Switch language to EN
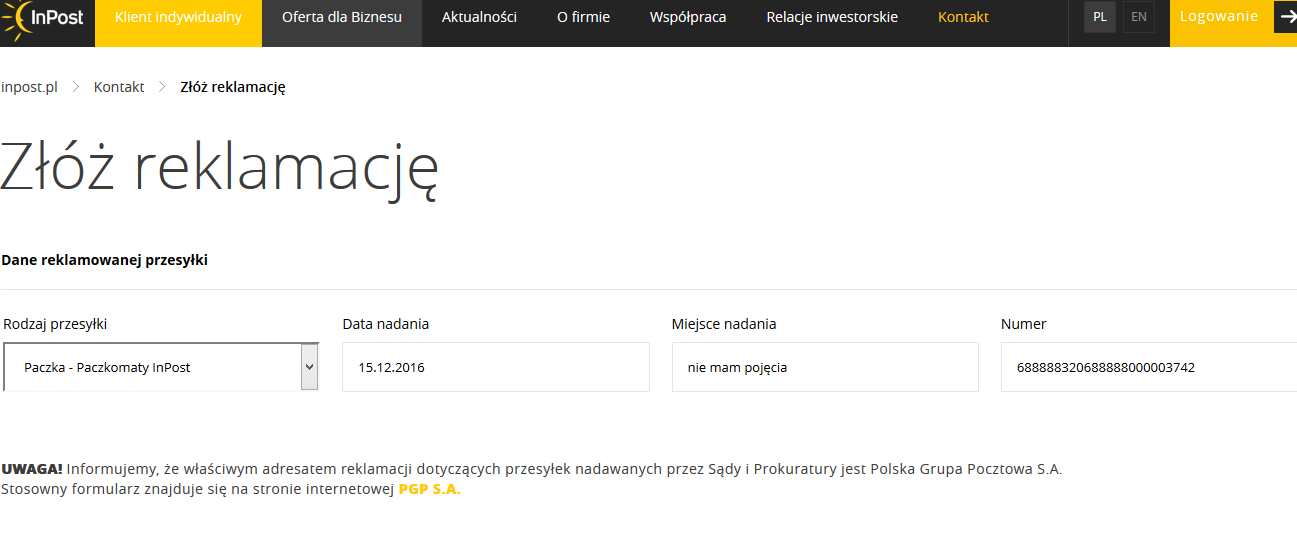Image resolution: width=1297 pixels, height=560 pixels. click(1138, 17)
